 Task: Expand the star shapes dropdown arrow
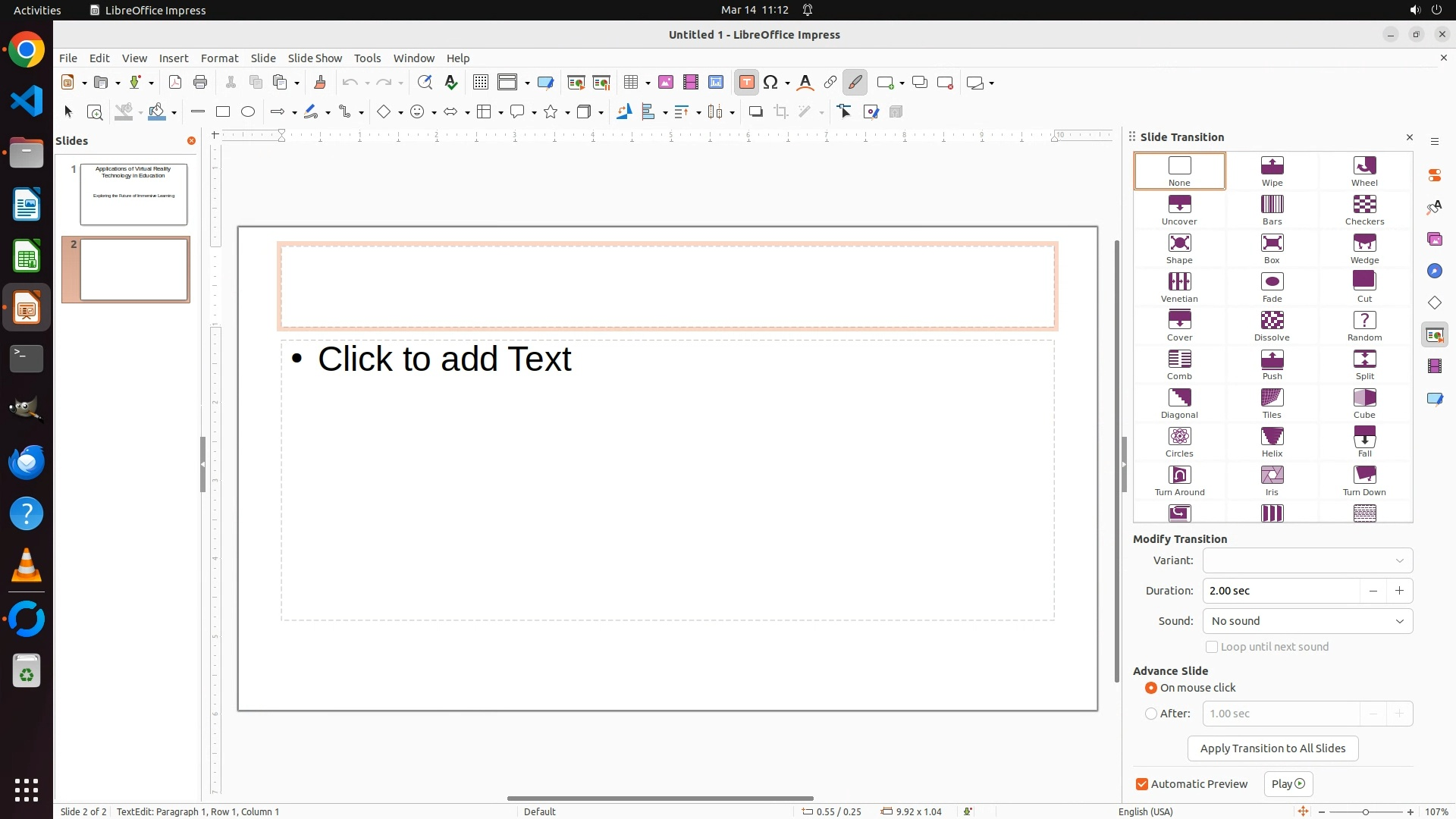pyautogui.click(x=567, y=113)
